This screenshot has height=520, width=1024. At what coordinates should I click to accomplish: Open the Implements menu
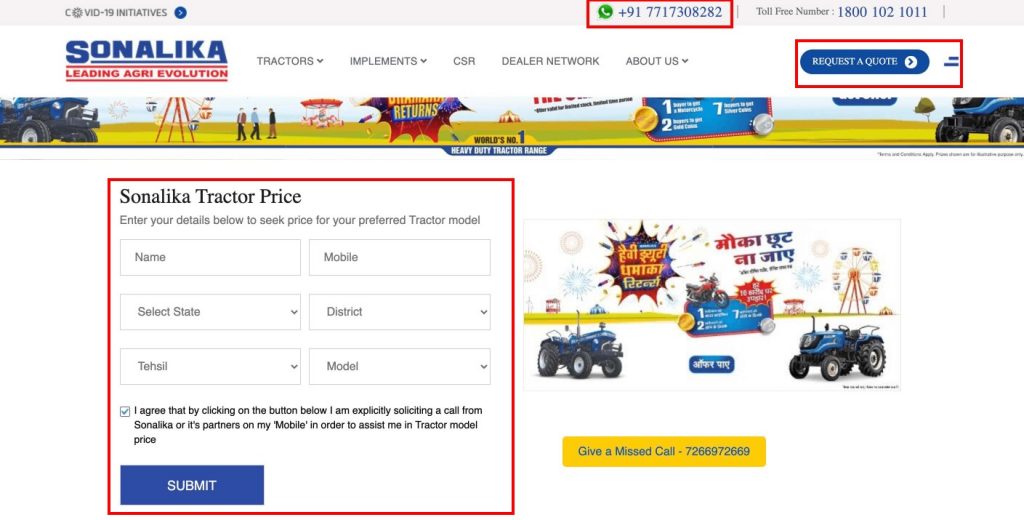388,61
